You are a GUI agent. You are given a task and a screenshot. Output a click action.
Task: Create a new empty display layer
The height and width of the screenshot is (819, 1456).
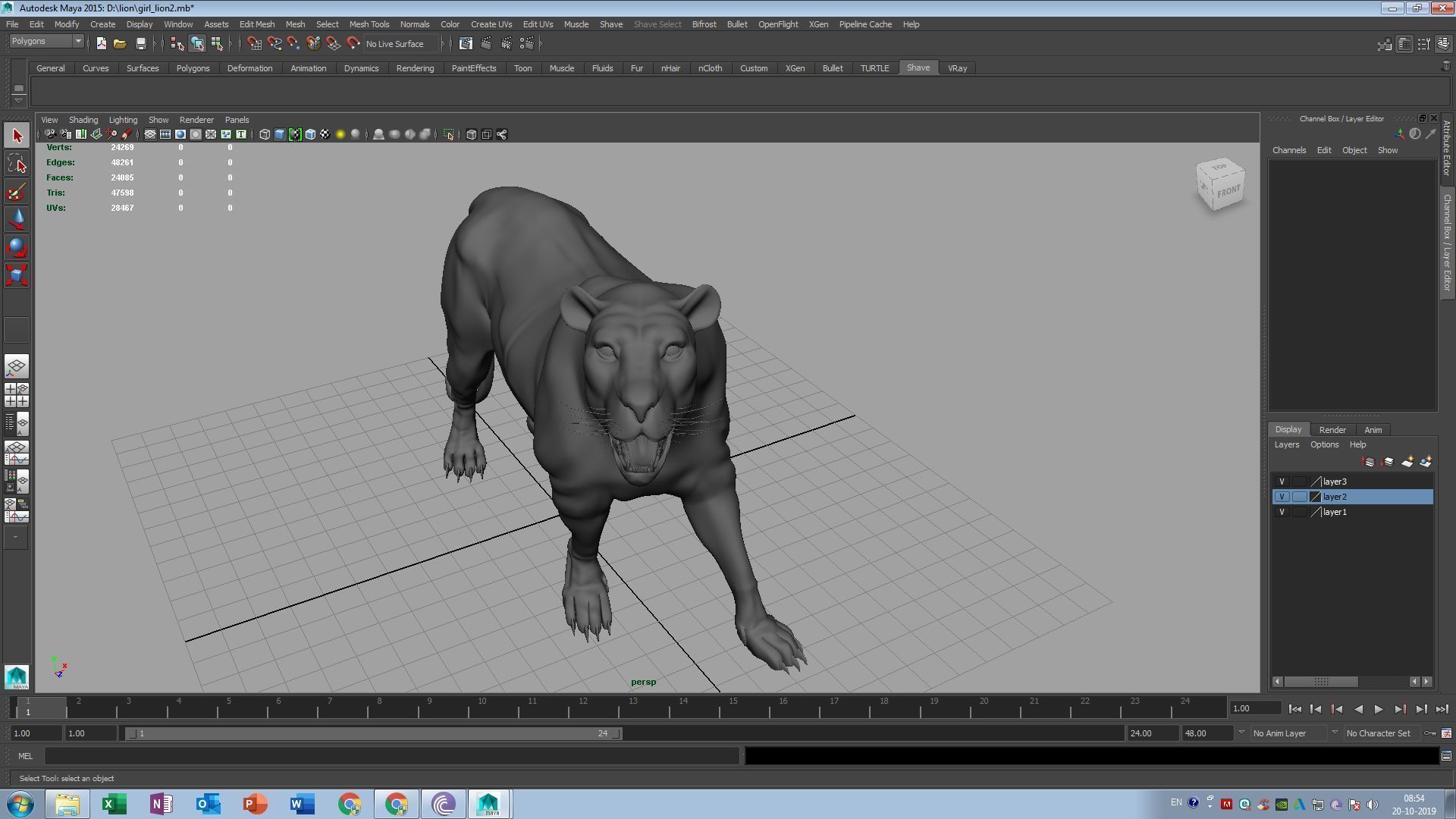click(1407, 462)
